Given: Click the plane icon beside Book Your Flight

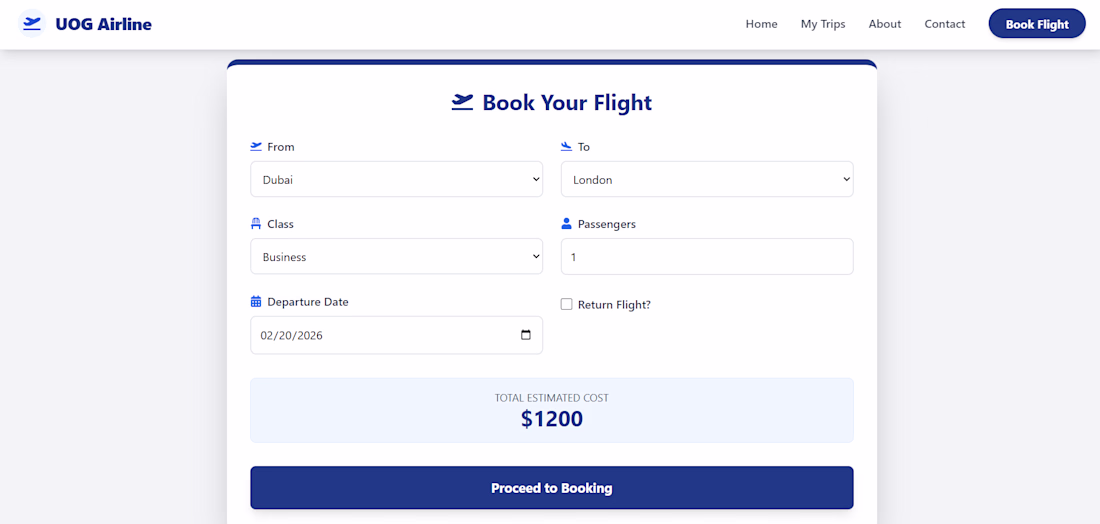Looking at the screenshot, I should click(462, 102).
